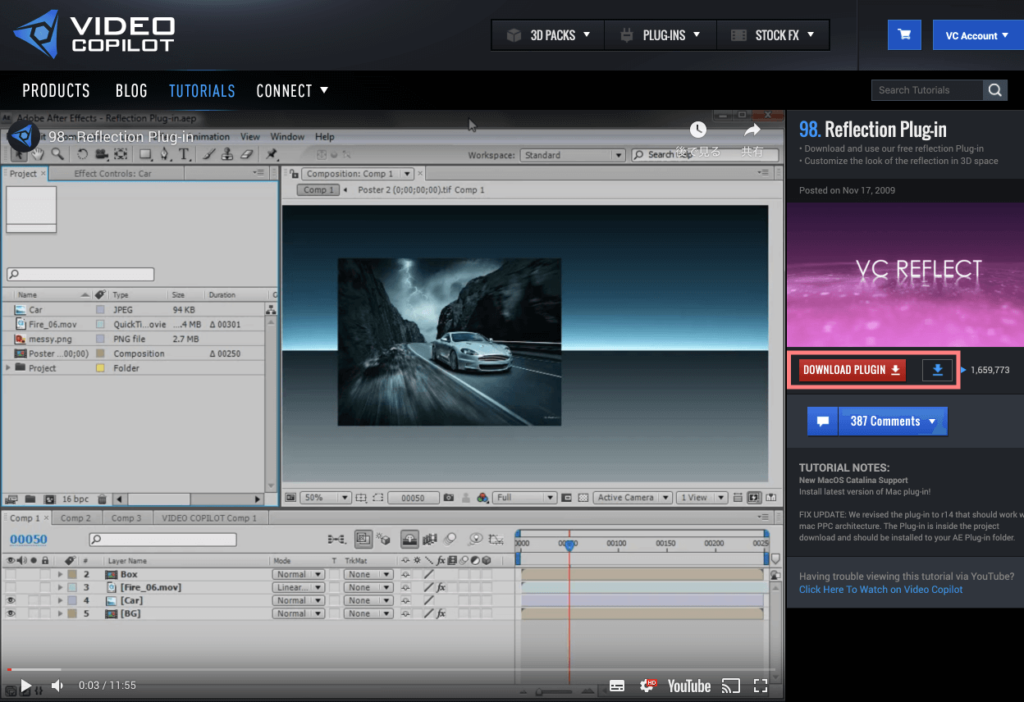Go to TUTORIALS page
Viewport: 1024px width, 702px height.
point(202,90)
